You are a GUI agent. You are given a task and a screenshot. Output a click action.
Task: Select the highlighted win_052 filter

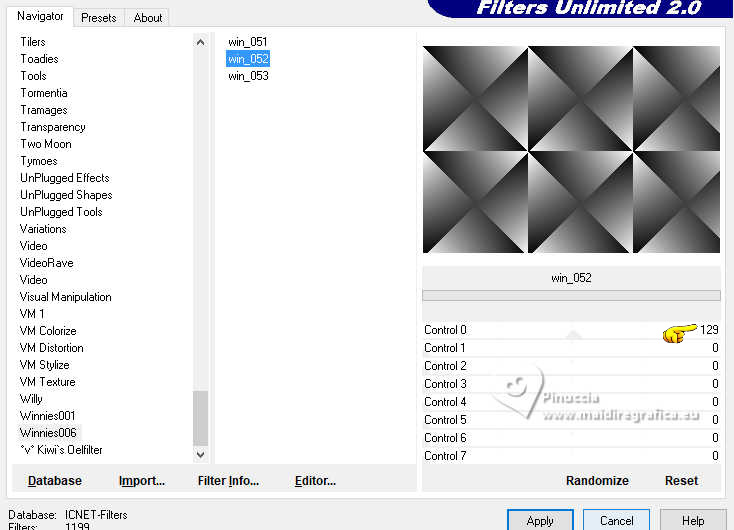click(248, 59)
